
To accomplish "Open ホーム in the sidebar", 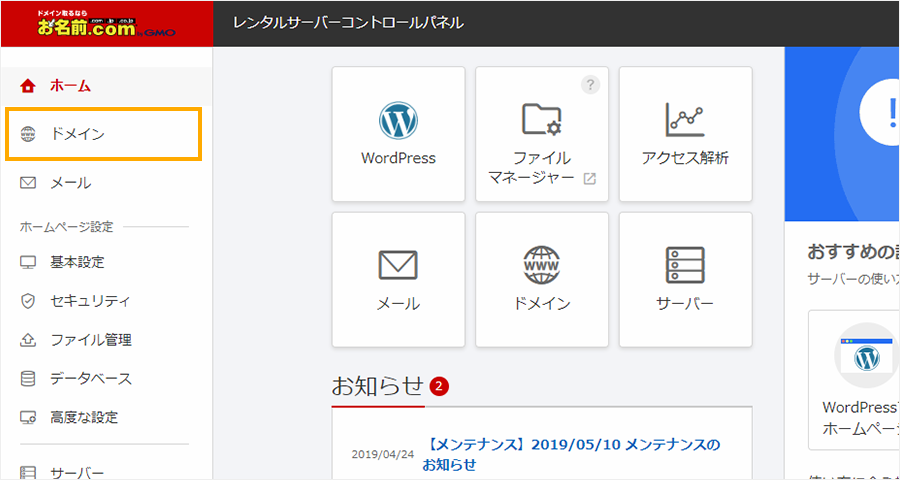I will pyautogui.click(x=106, y=86).
